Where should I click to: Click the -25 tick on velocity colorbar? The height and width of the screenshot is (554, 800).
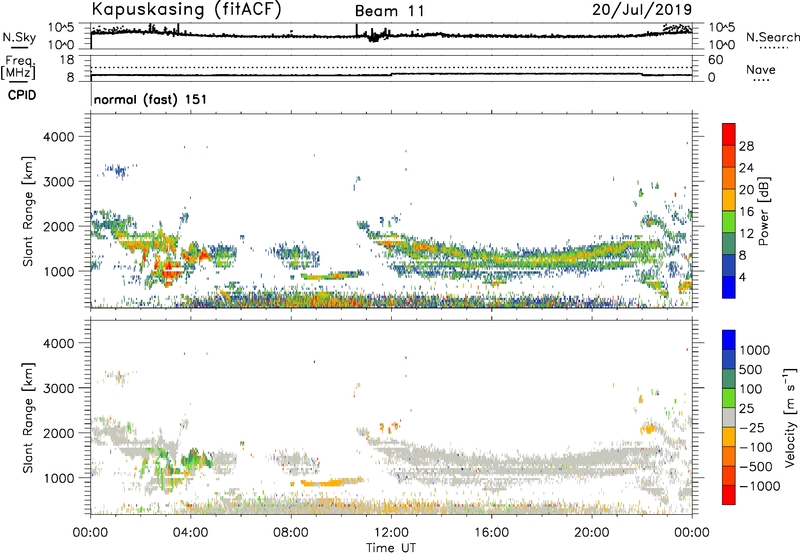click(752, 428)
